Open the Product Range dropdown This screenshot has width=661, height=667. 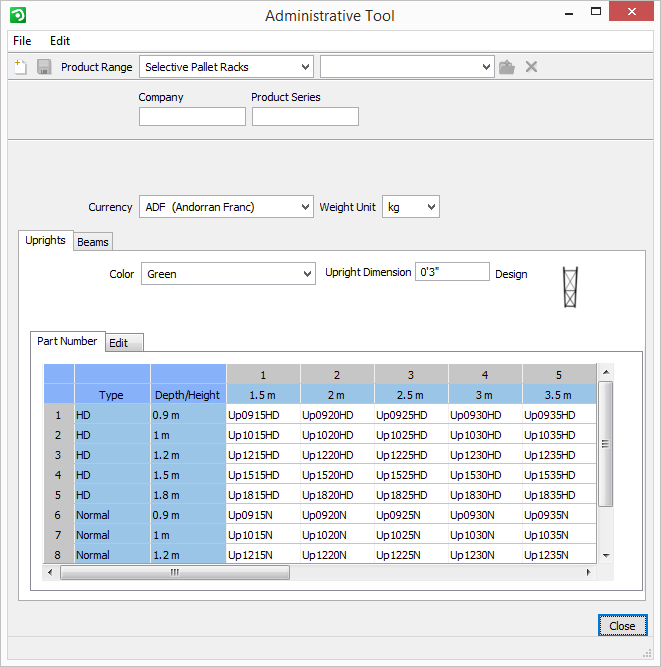tap(226, 67)
